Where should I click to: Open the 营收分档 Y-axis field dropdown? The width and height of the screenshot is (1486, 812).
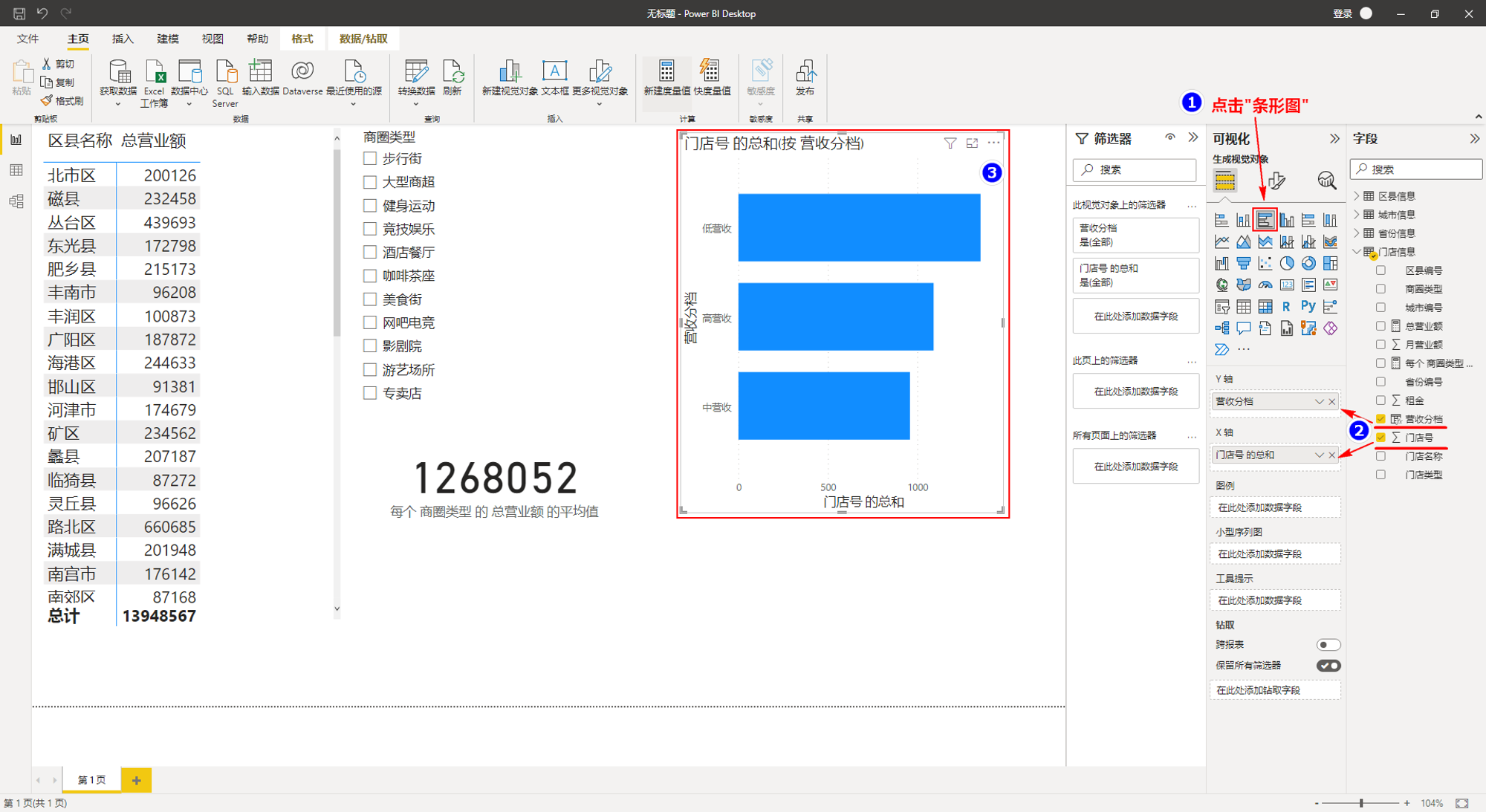coord(1319,402)
